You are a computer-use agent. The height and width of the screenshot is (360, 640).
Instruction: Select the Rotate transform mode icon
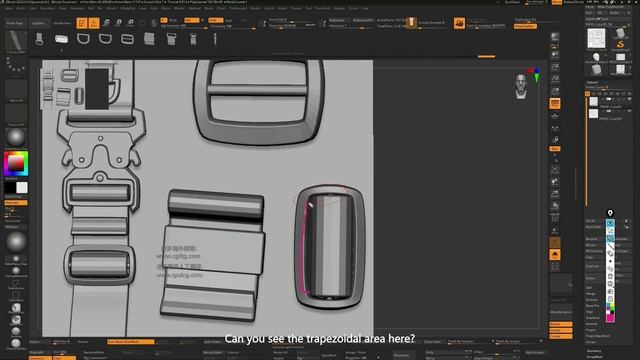[130, 23]
